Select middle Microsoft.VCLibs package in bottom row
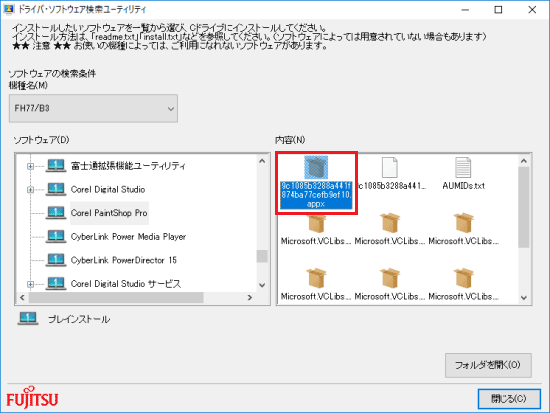Image resolution: width=550 pixels, height=413 pixels. click(x=390, y=278)
